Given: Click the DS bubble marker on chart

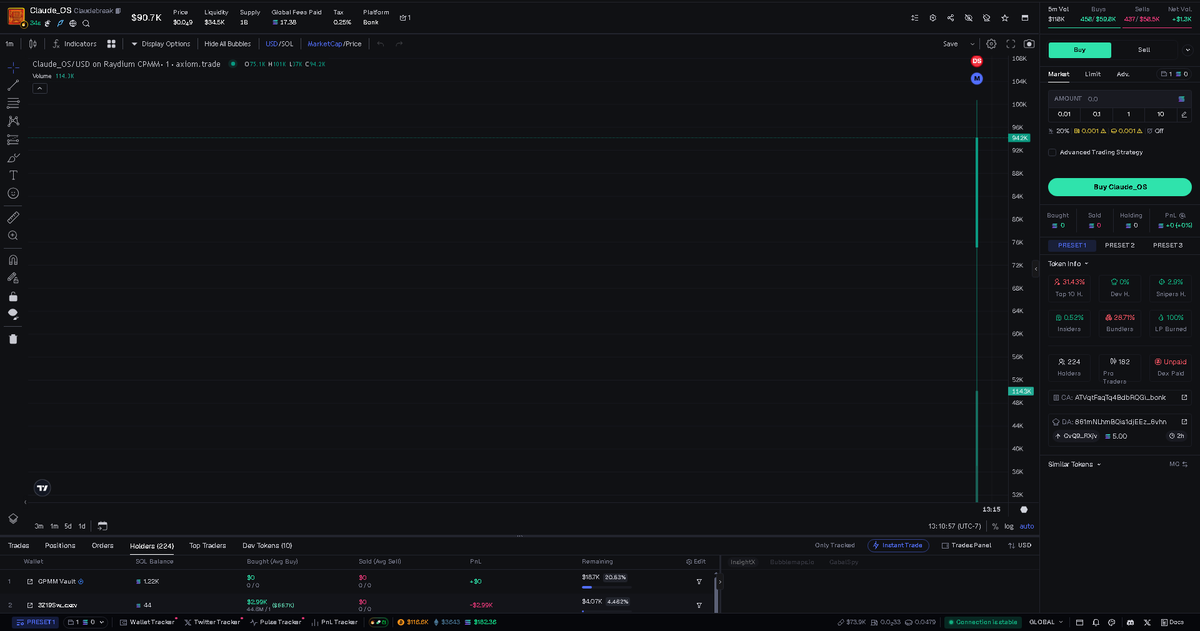Looking at the screenshot, I should [x=977, y=61].
